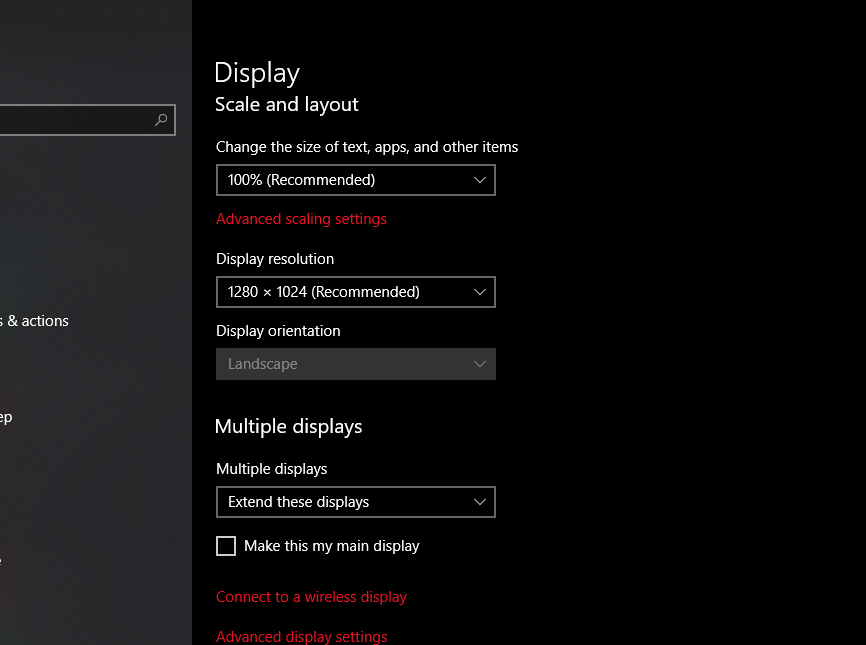Click the Multiple displays dropdown chevron

(x=481, y=502)
